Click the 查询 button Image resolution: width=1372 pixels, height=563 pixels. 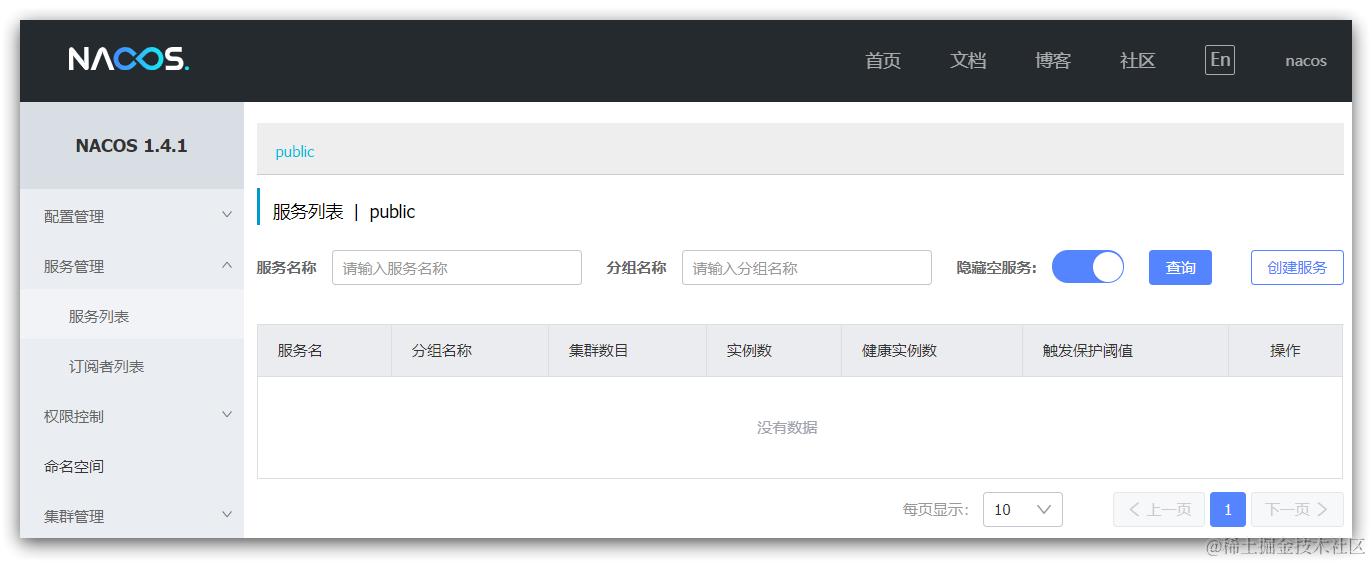[1180, 267]
